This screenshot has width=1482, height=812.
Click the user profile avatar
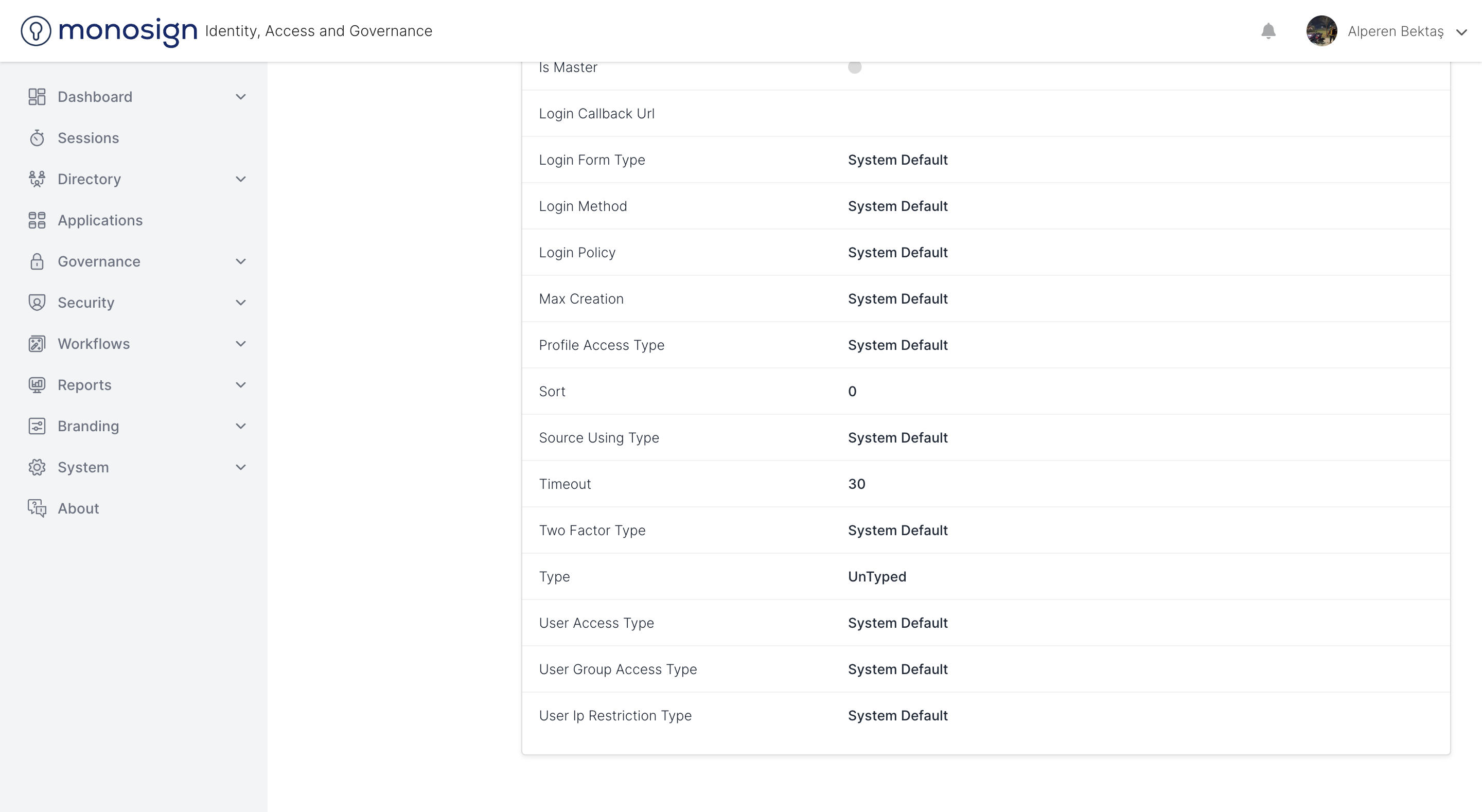[x=1321, y=31]
